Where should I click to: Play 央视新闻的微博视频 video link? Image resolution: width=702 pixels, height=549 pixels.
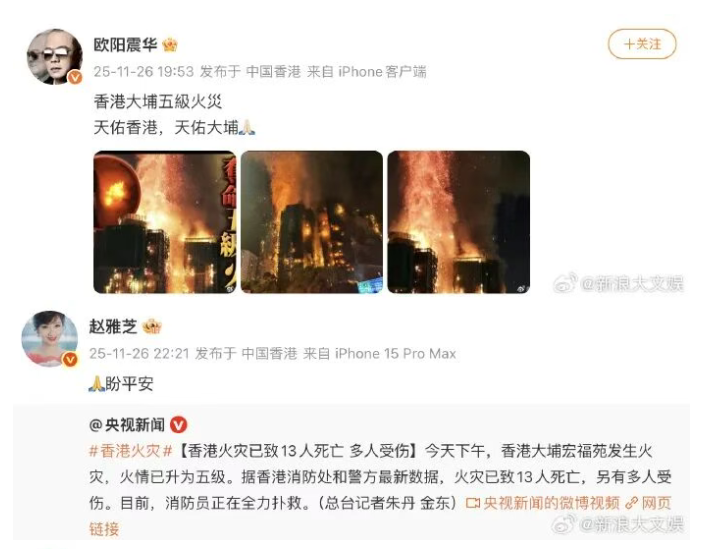click(x=551, y=503)
